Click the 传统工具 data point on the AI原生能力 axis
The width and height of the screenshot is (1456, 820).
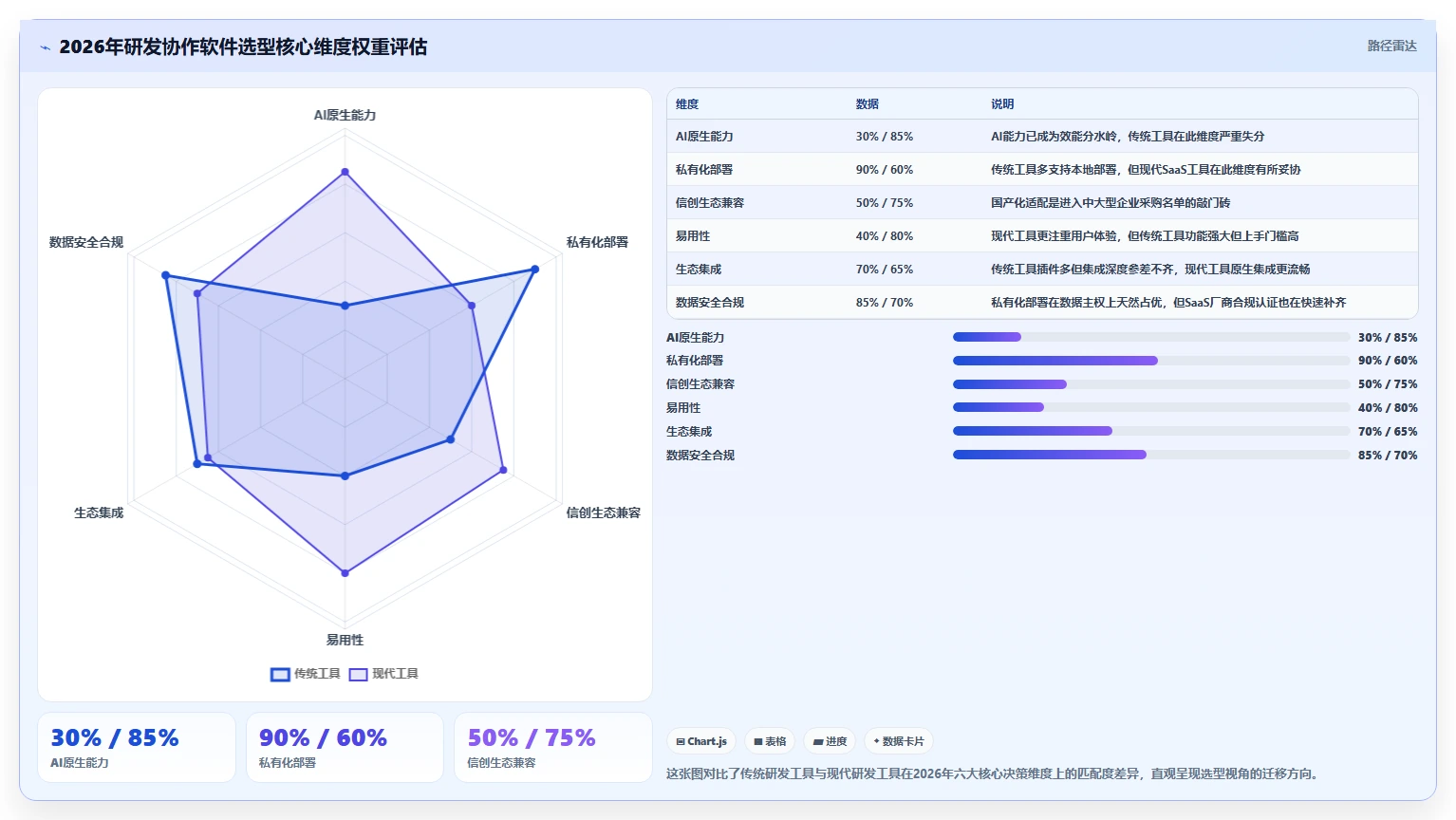(x=345, y=306)
